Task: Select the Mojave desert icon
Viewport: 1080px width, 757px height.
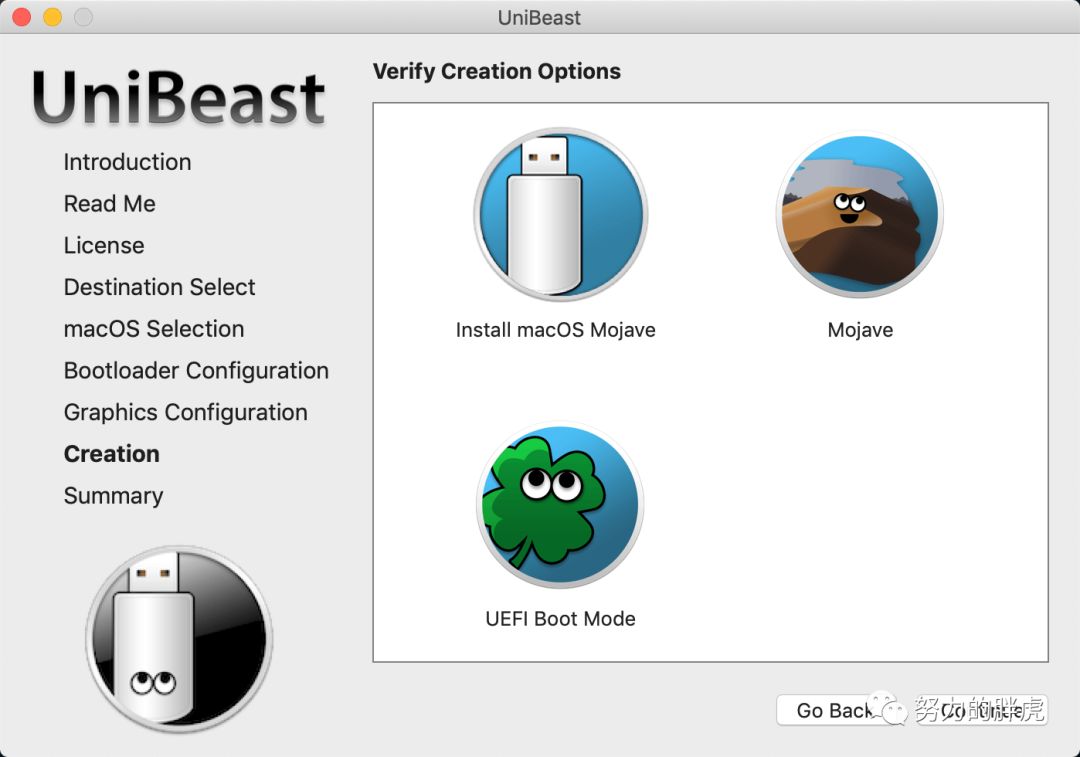Action: coord(860,217)
